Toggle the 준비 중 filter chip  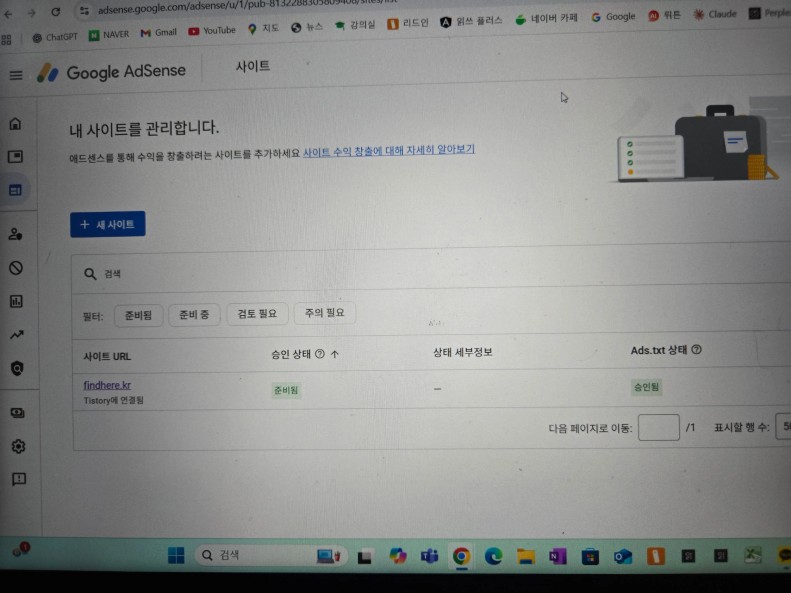coord(194,315)
